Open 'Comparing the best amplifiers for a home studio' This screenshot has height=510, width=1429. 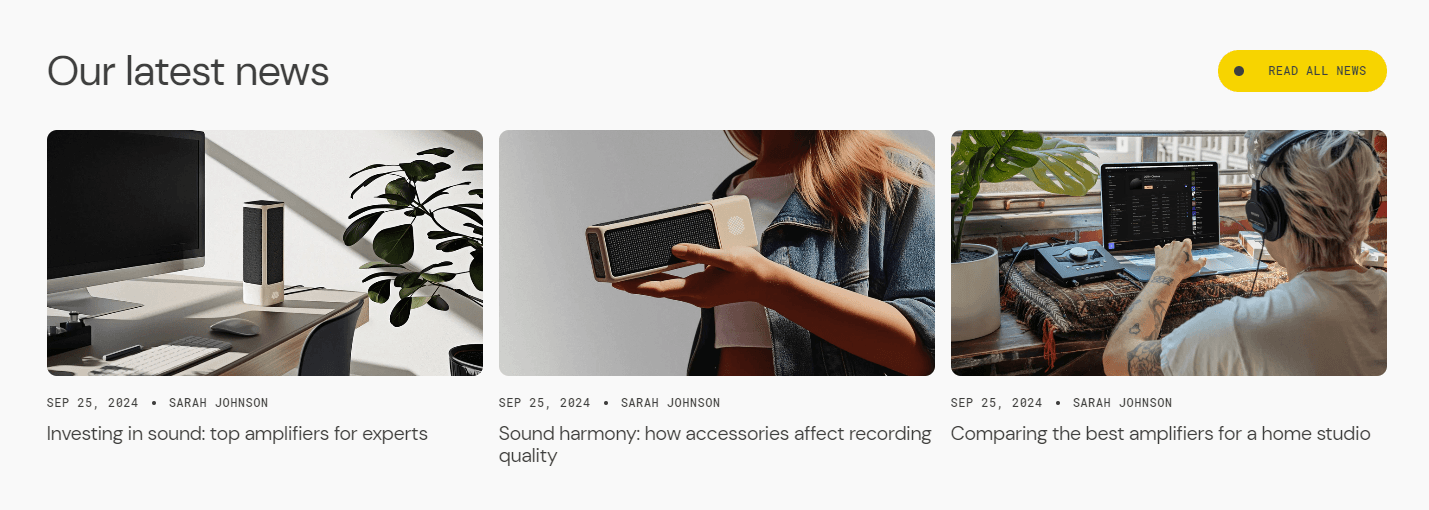point(1160,434)
